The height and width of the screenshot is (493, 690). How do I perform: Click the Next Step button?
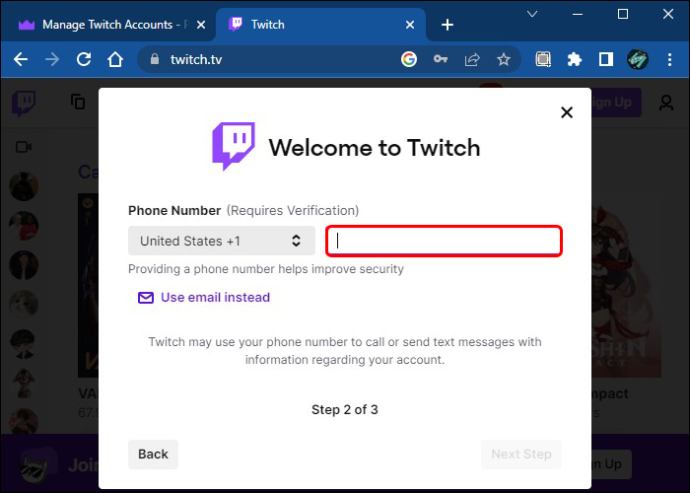pos(521,454)
